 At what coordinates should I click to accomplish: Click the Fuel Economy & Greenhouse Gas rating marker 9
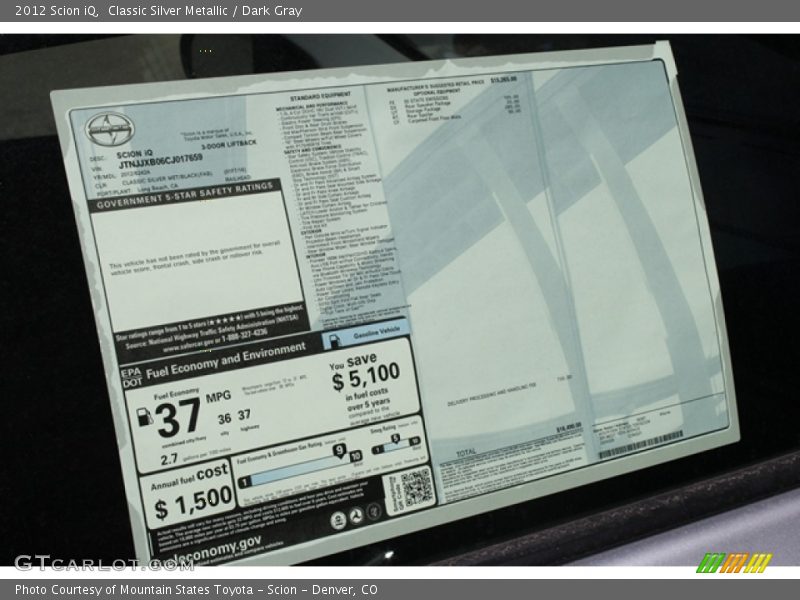tap(339, 451)
